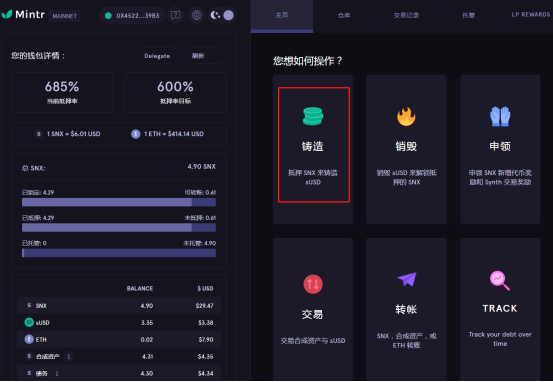Click the sUSD row token icon
This screenshot has width=553, height=382.
click(x=29, y=322)
